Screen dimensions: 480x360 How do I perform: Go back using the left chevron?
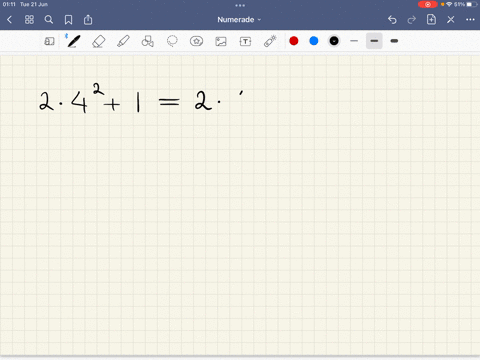[x=9, y=20]
